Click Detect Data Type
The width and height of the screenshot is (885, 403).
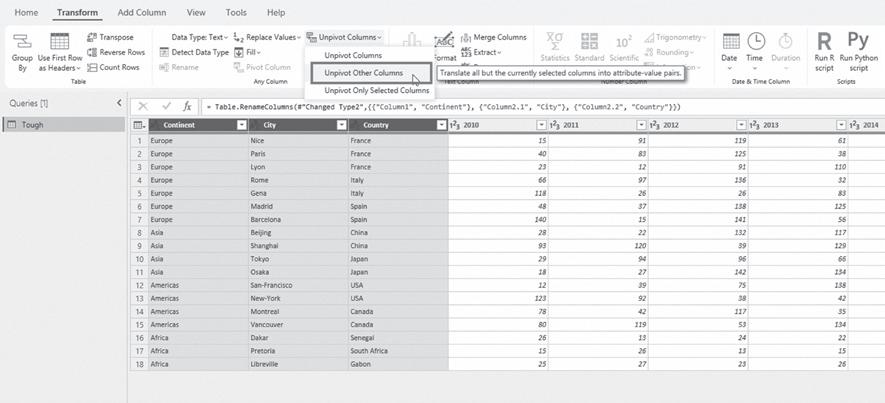tap(194, 52)
